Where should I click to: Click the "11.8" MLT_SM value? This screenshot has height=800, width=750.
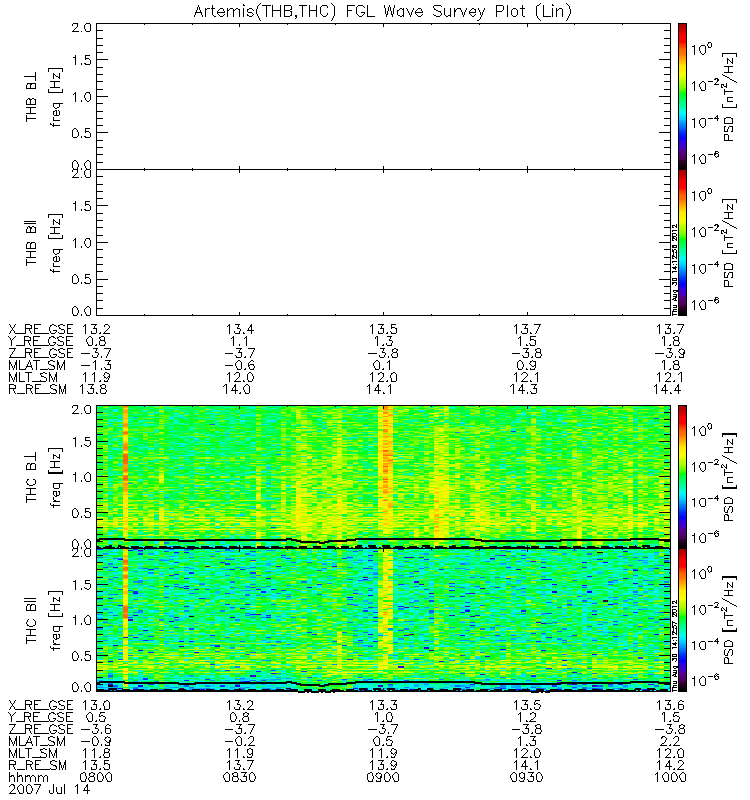(x=96, y=754)
